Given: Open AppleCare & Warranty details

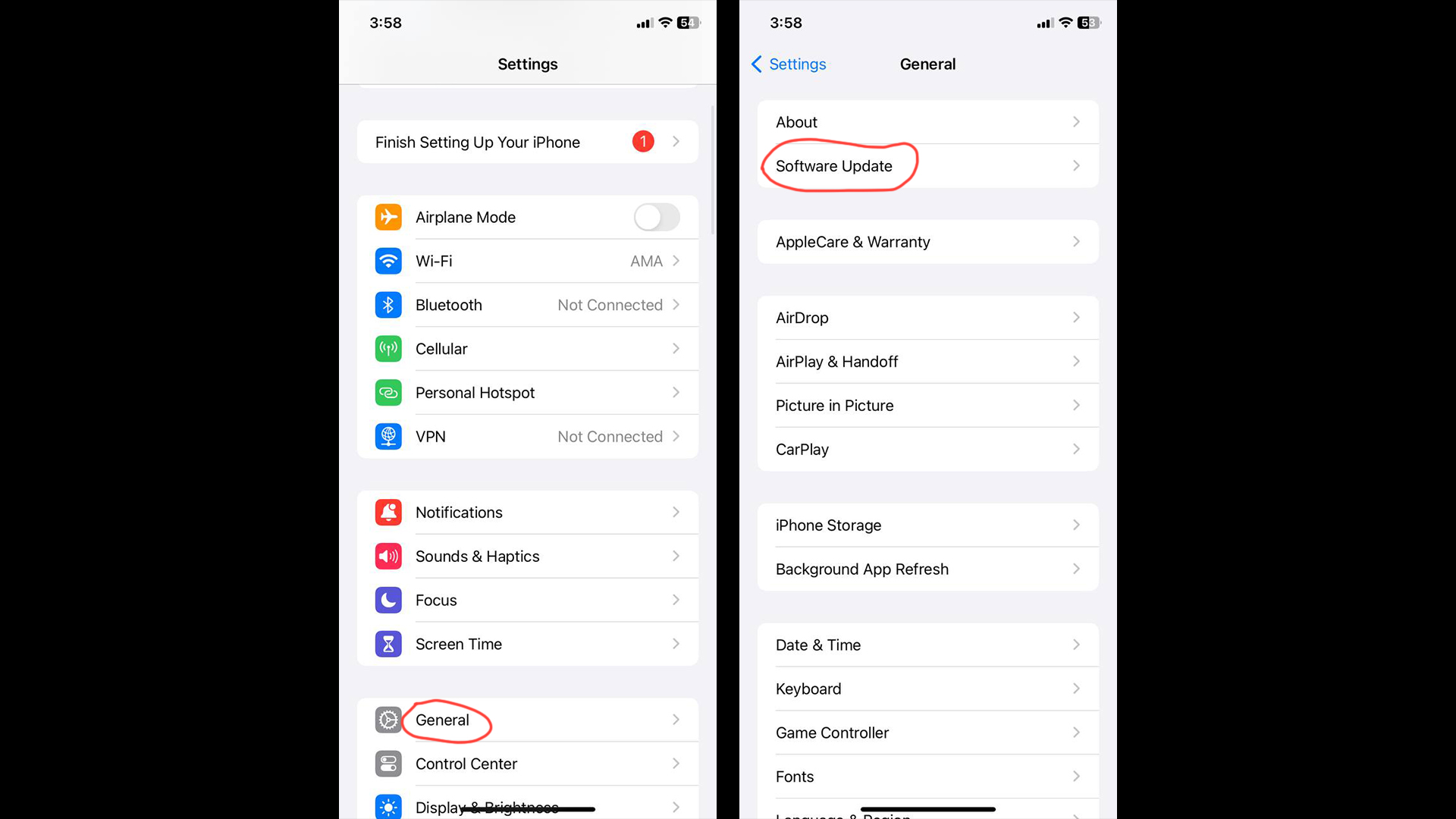Looking at the screenshot, I should 927,241.
